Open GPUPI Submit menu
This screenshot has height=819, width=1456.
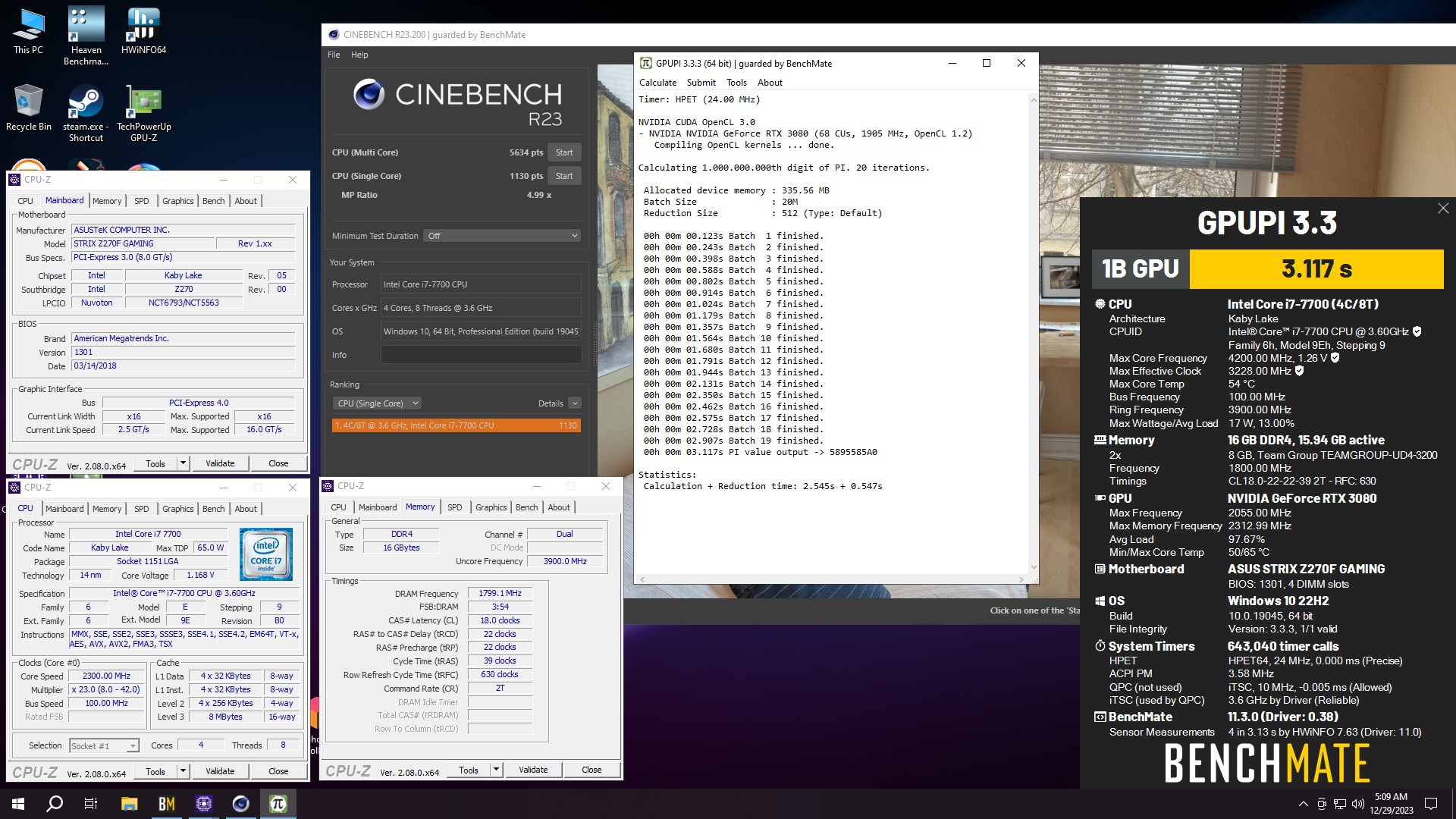coord(701,83)
